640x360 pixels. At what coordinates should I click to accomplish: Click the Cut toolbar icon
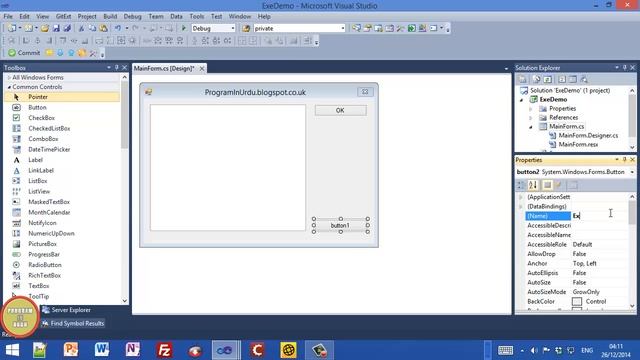81,28
